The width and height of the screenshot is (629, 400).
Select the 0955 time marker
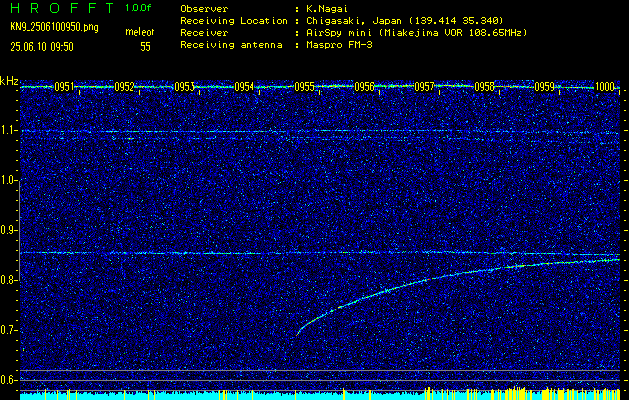[x=304, y=87]
